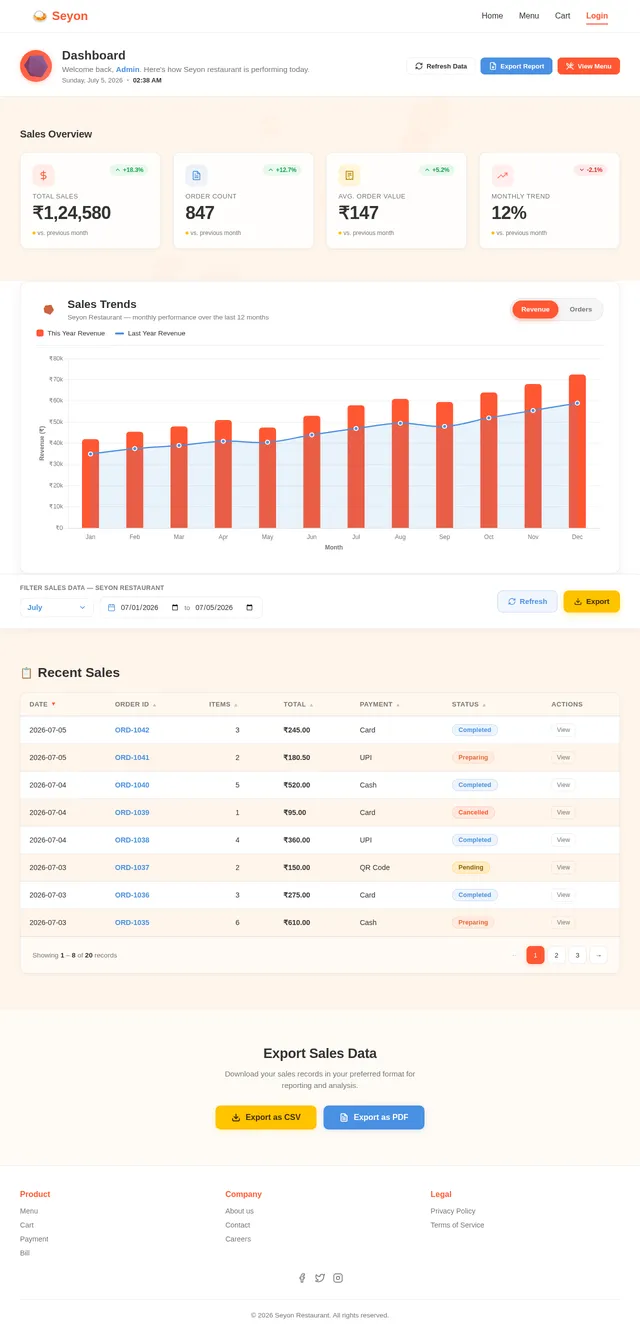Click the Total Sales dollar icon
The image size is (640, 1331).
pos(43,175)
